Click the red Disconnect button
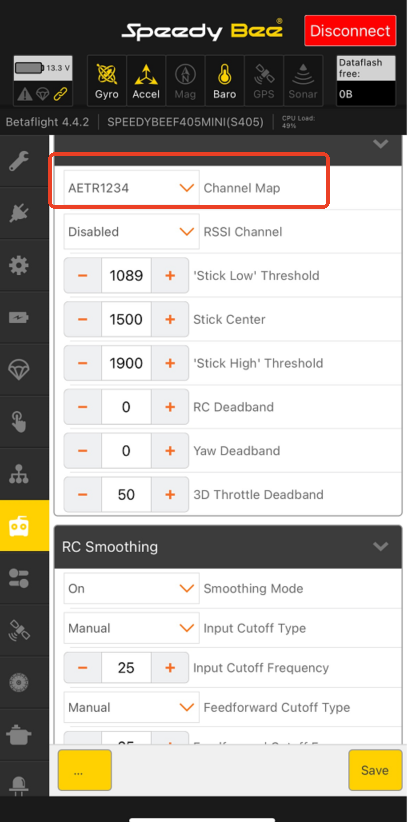 (350, 30)
